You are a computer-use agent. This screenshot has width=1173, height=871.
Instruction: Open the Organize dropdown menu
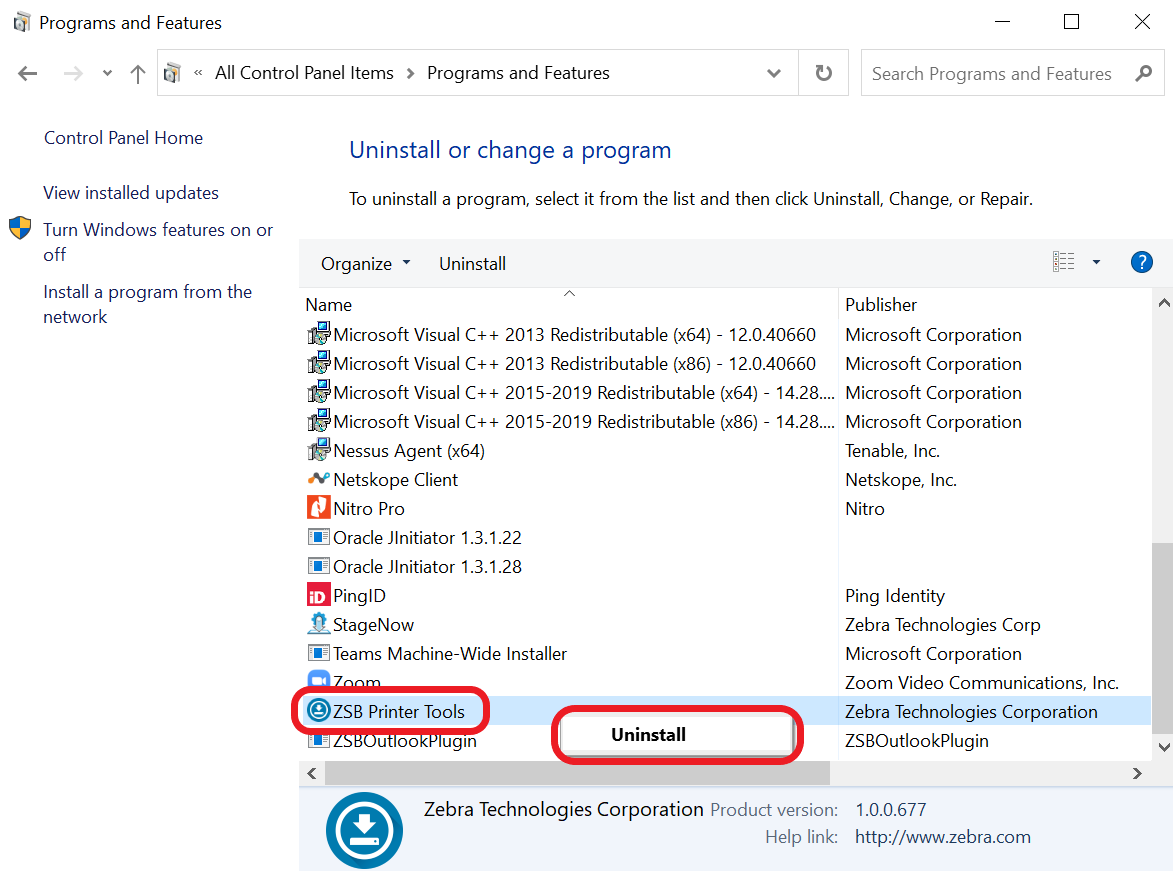coord(365,264)
